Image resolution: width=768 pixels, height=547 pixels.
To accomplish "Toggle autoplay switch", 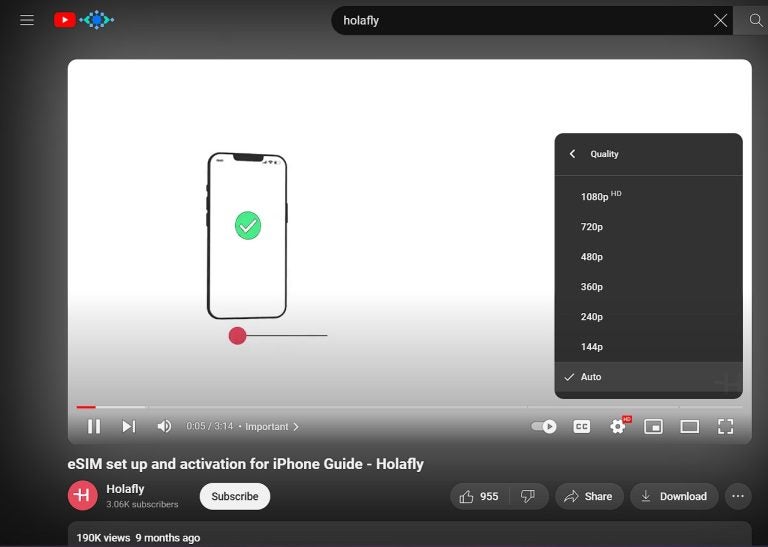I will 544,427.
